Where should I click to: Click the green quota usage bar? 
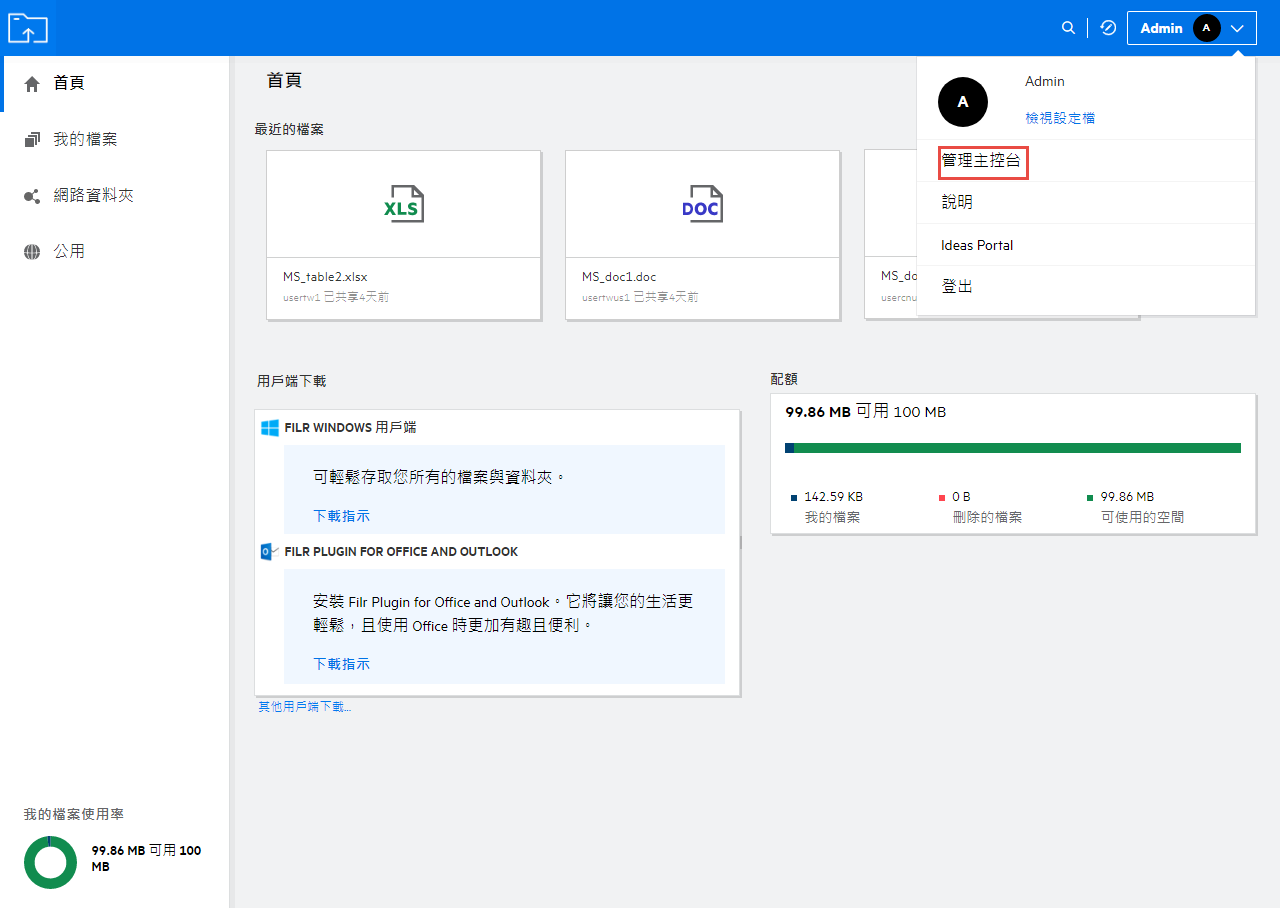coord(1016,448)
